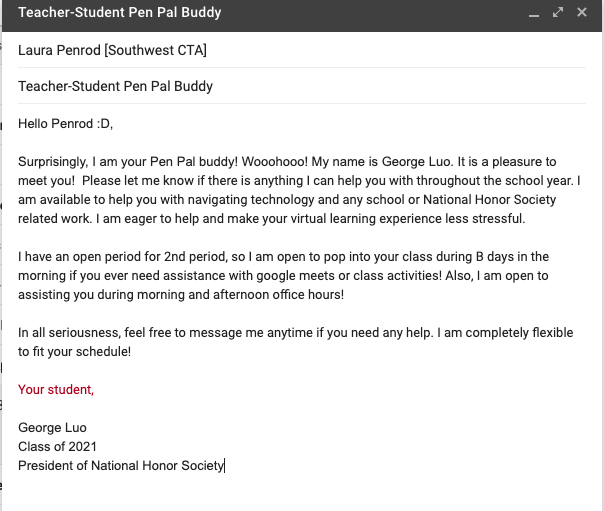
Task: Click the subject line field
Action: coord(115,86)
